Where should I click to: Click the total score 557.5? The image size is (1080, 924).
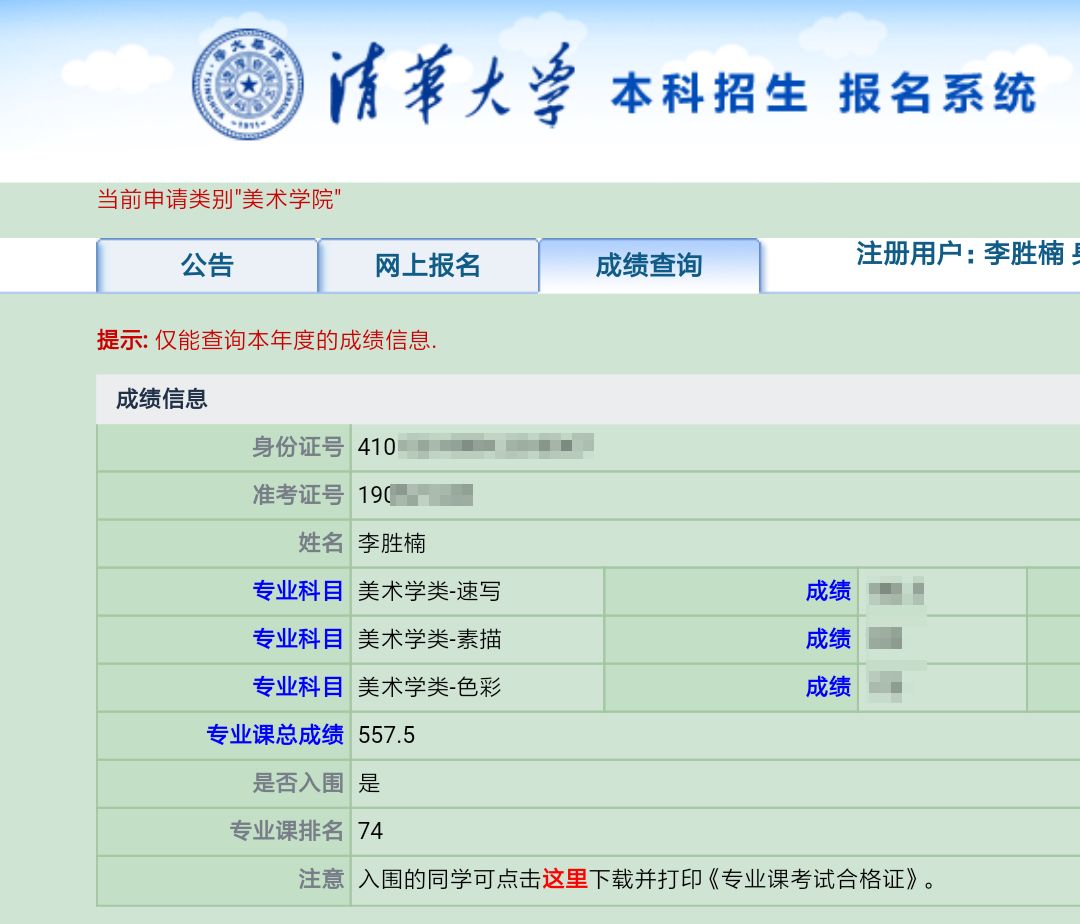point(386,735)
